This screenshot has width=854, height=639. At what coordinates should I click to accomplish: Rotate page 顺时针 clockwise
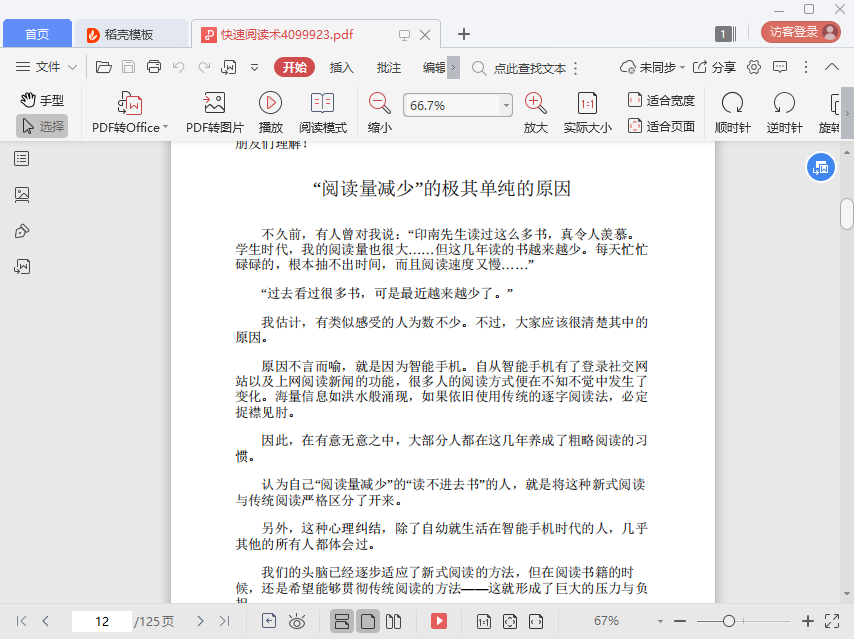(733, 113)
